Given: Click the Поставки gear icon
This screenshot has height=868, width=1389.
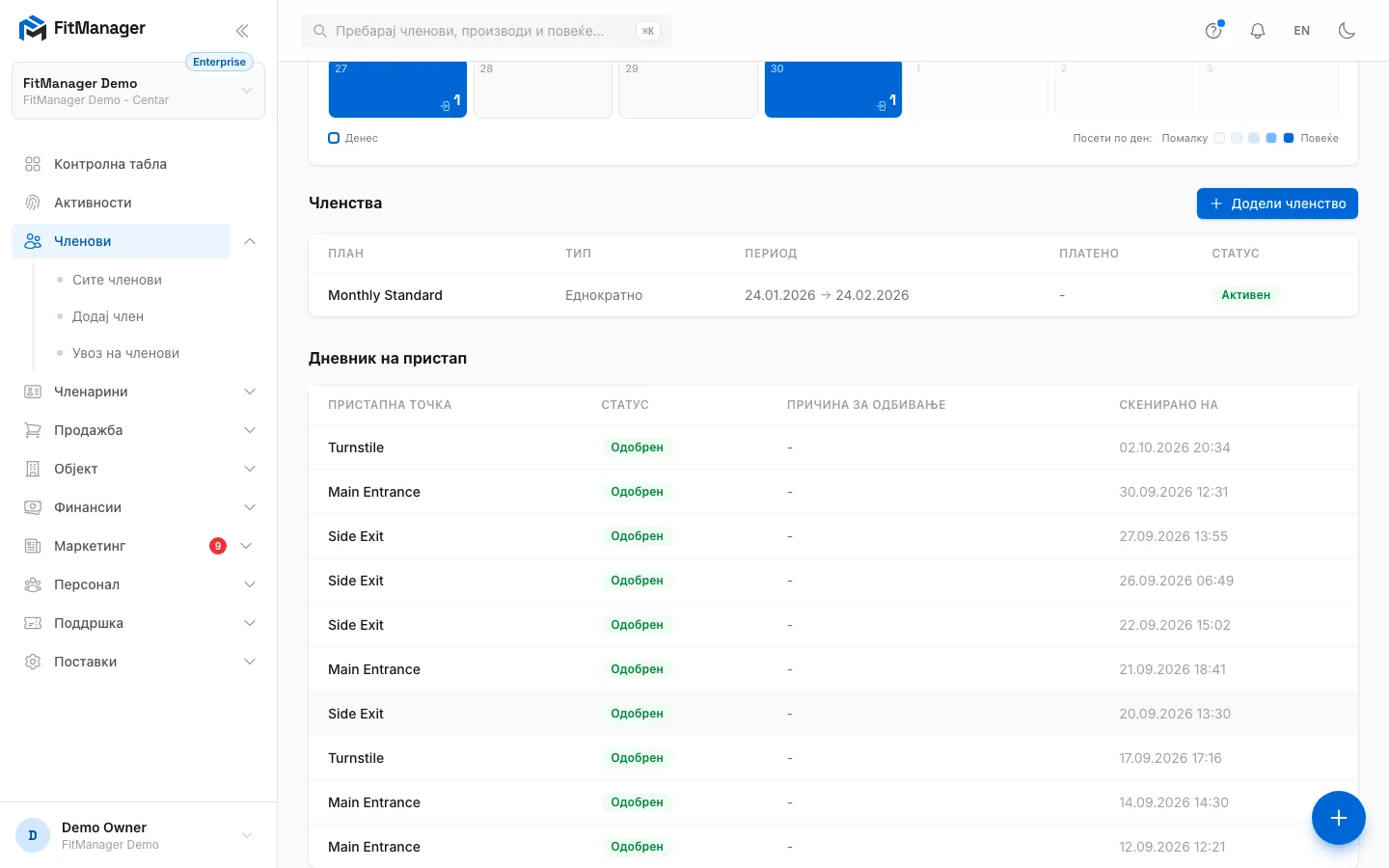Looking at the screenshot, I should point(33,662).
